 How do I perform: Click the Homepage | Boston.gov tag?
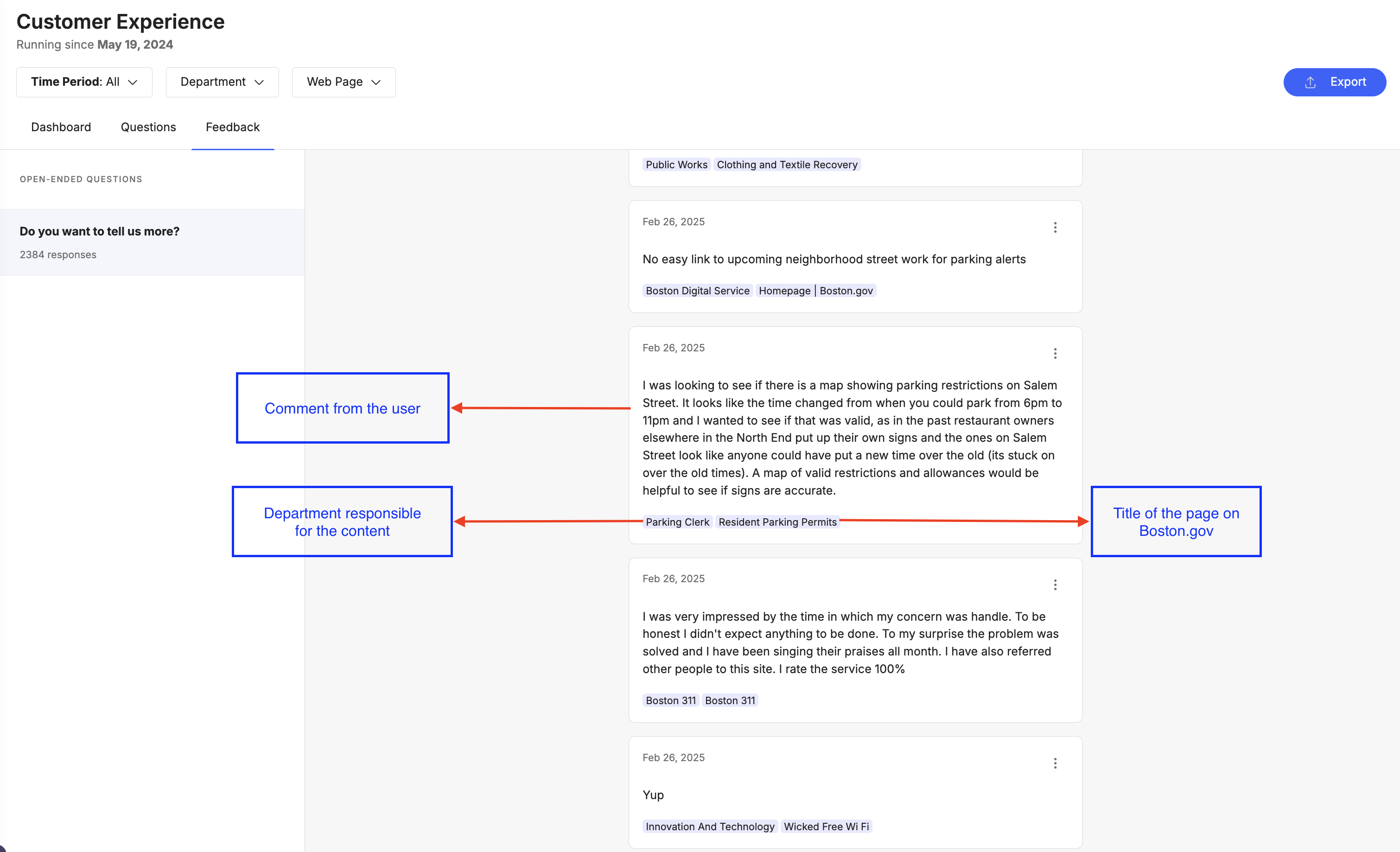pos(815,290)
